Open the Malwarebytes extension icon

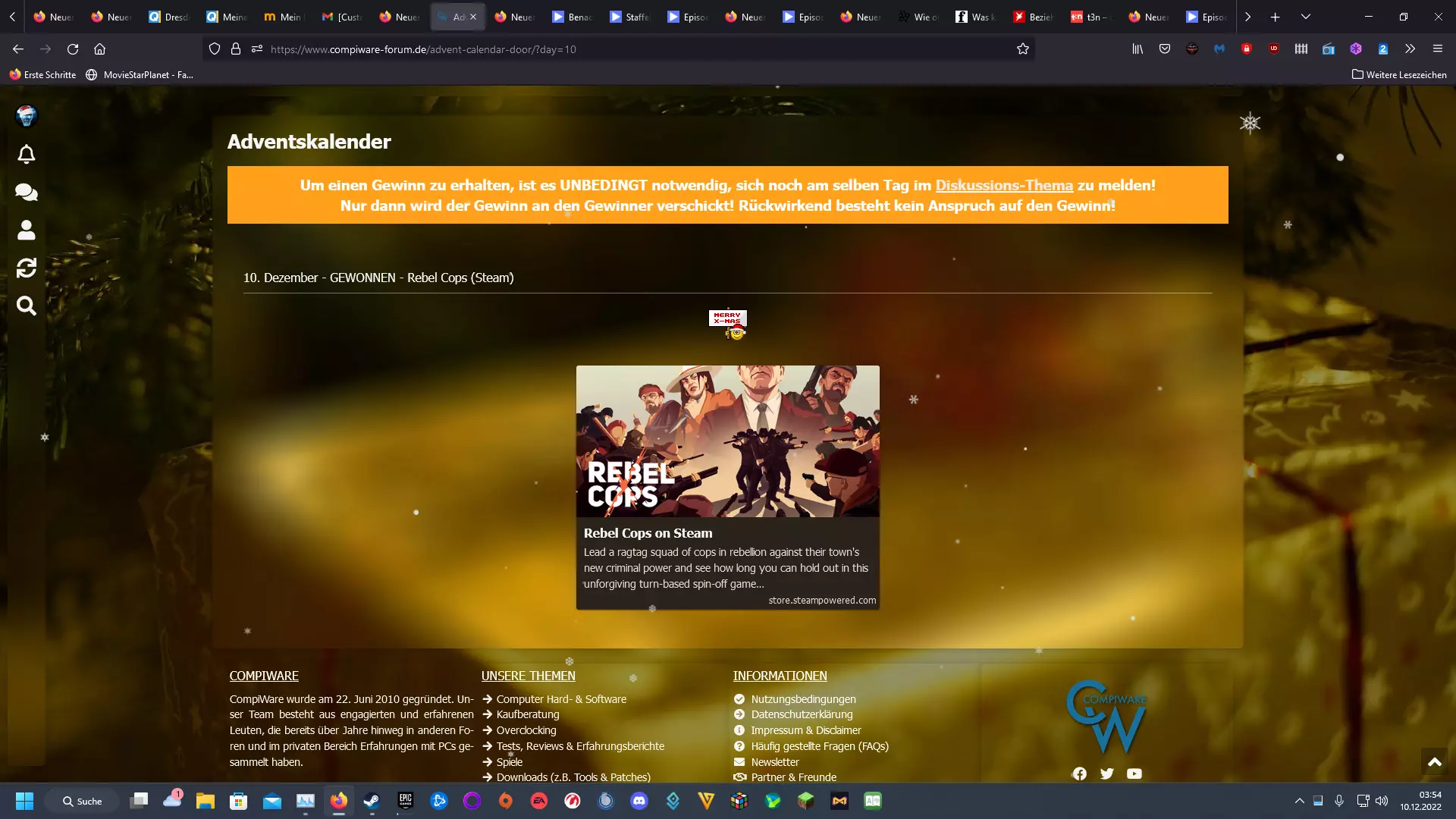(1219, 49)
